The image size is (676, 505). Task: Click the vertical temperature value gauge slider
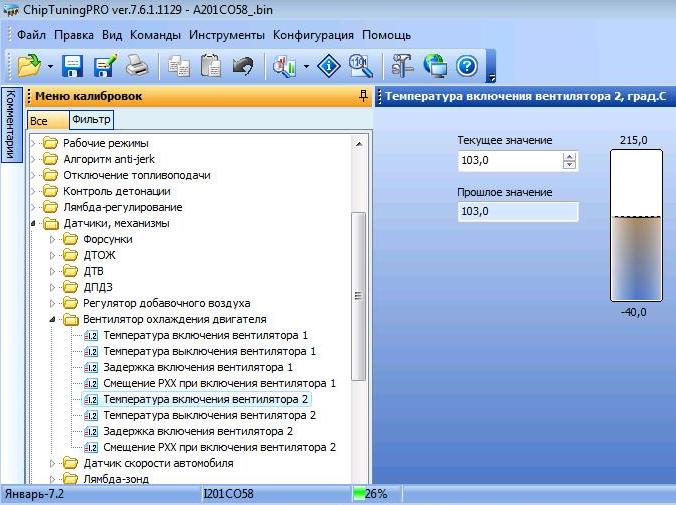coord(636,225)
